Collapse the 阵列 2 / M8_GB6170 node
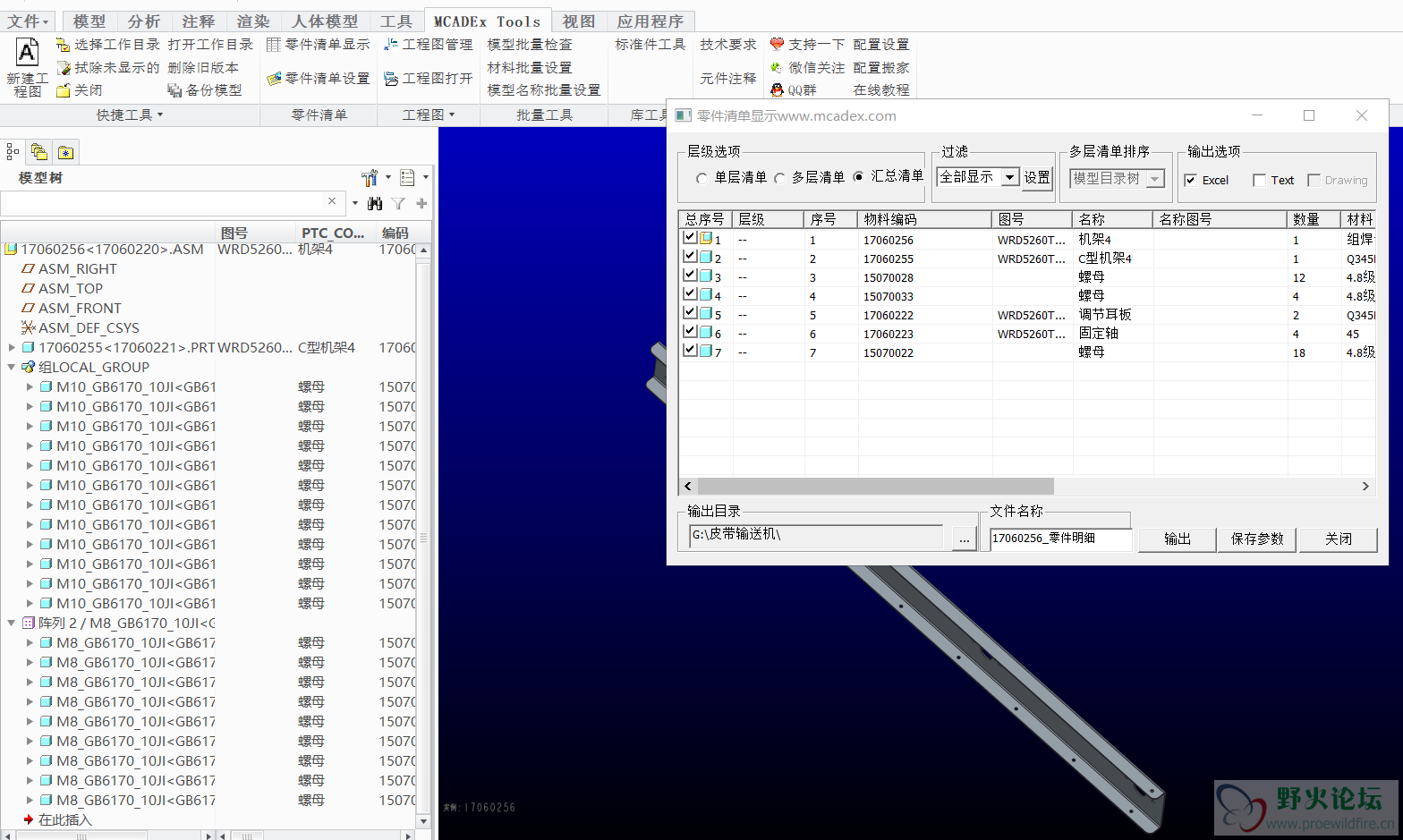The height and width of the screenshot is (840, 1403). (x=12, y=623)
